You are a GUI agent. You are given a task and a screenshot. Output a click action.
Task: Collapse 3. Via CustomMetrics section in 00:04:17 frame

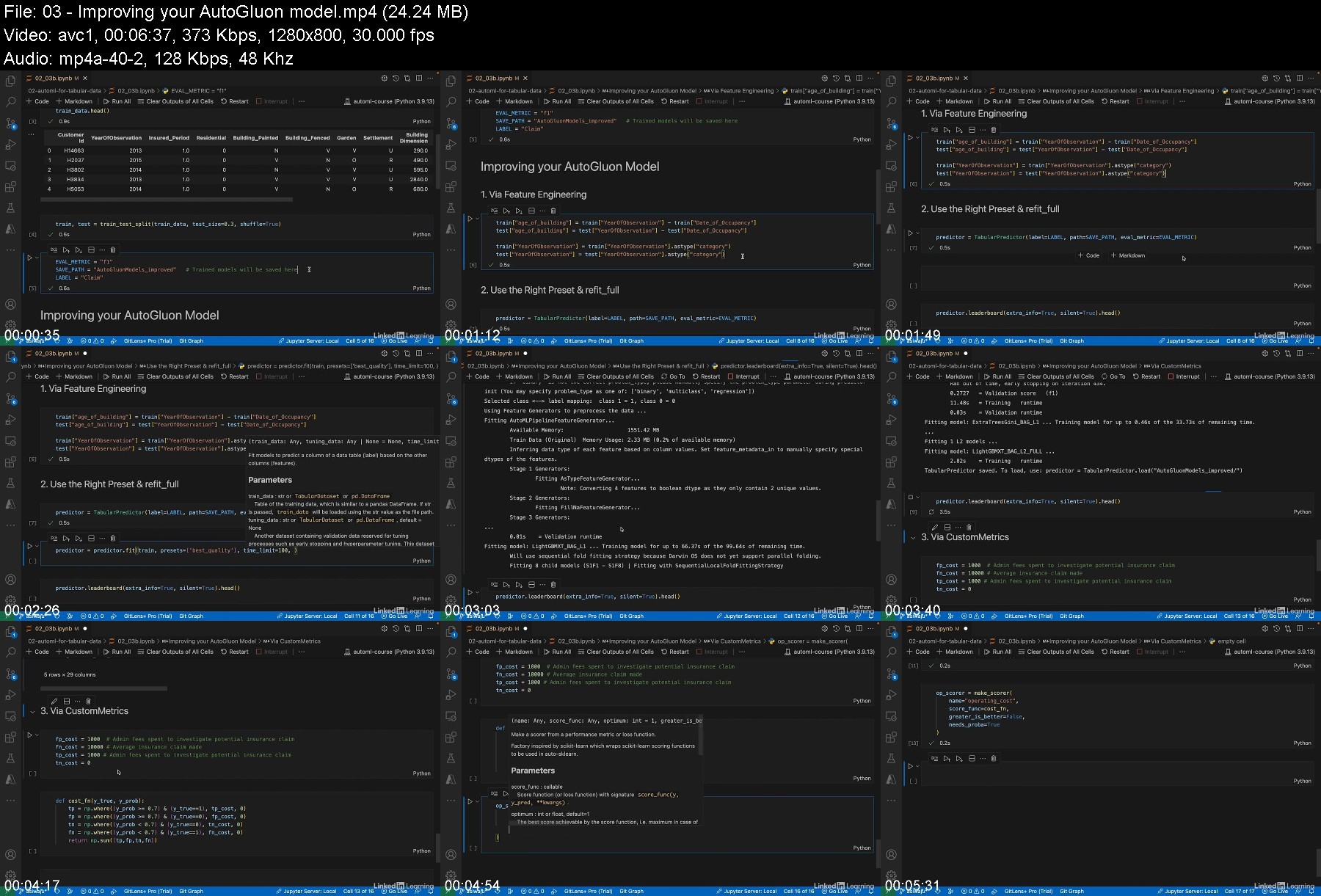(x=33, y=712)
